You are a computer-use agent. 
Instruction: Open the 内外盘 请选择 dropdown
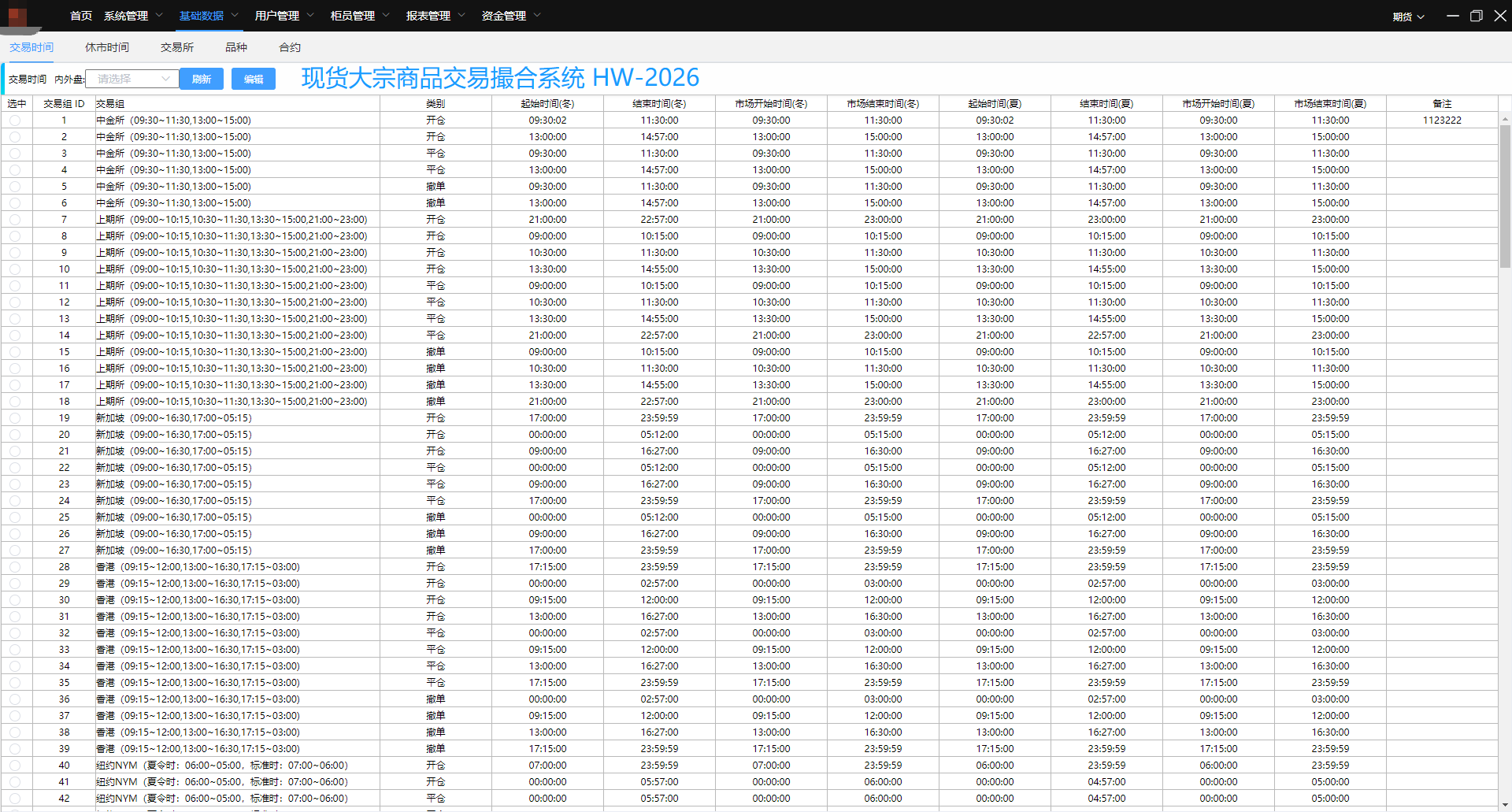click(132, 79)
